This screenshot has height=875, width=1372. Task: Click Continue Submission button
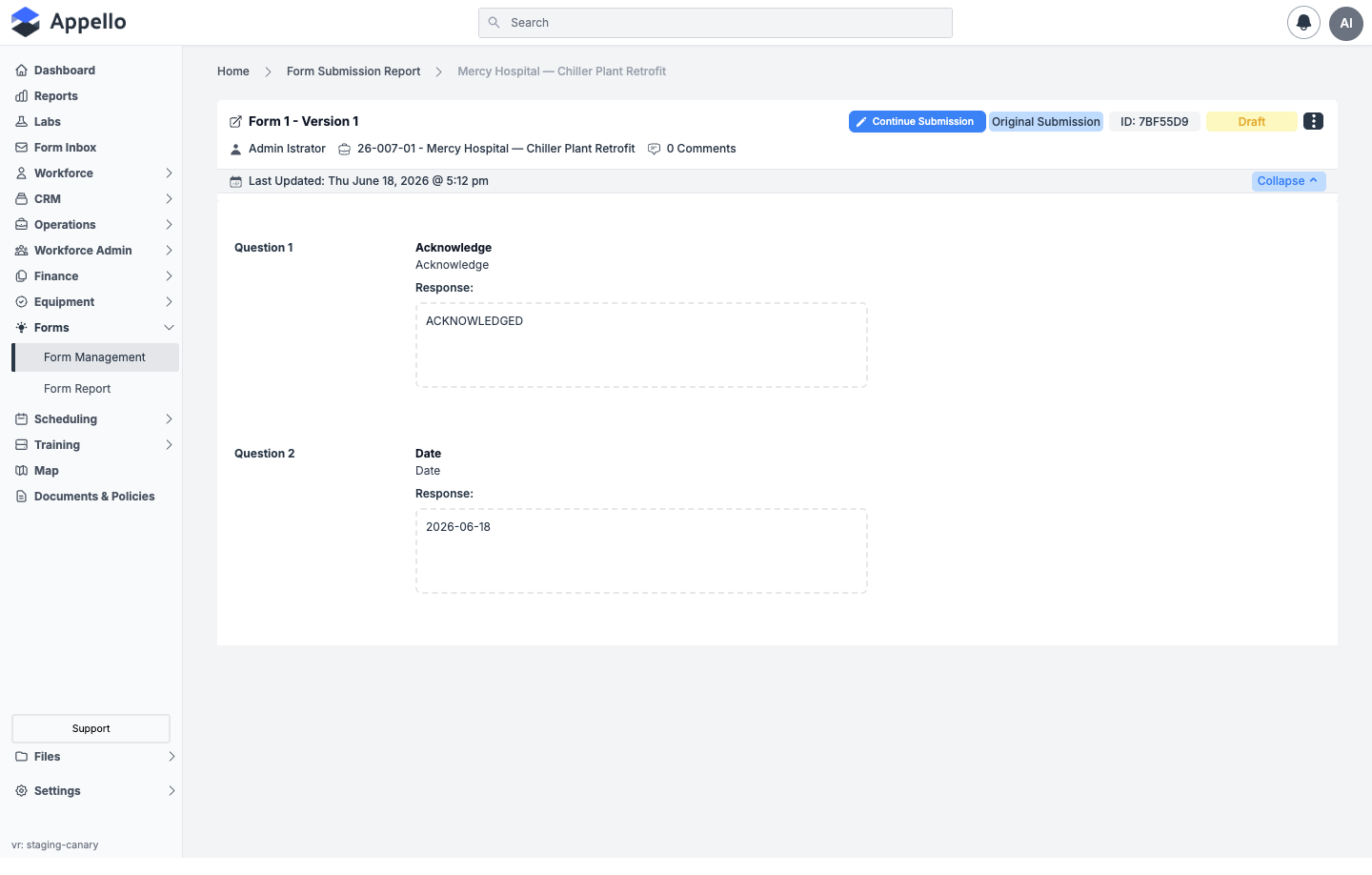[917, 122]
